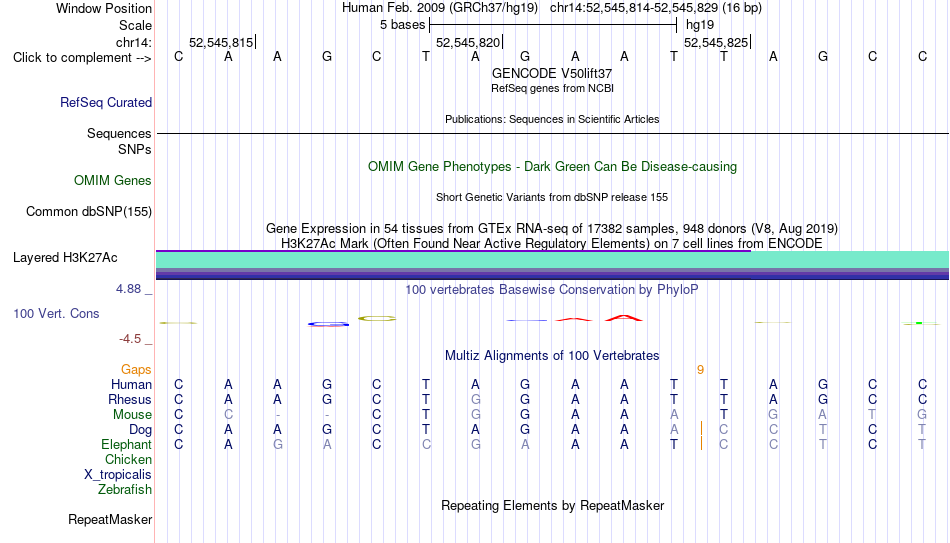
Task: Open the RefSeq Curated track label
Action: tap(105, 102)
